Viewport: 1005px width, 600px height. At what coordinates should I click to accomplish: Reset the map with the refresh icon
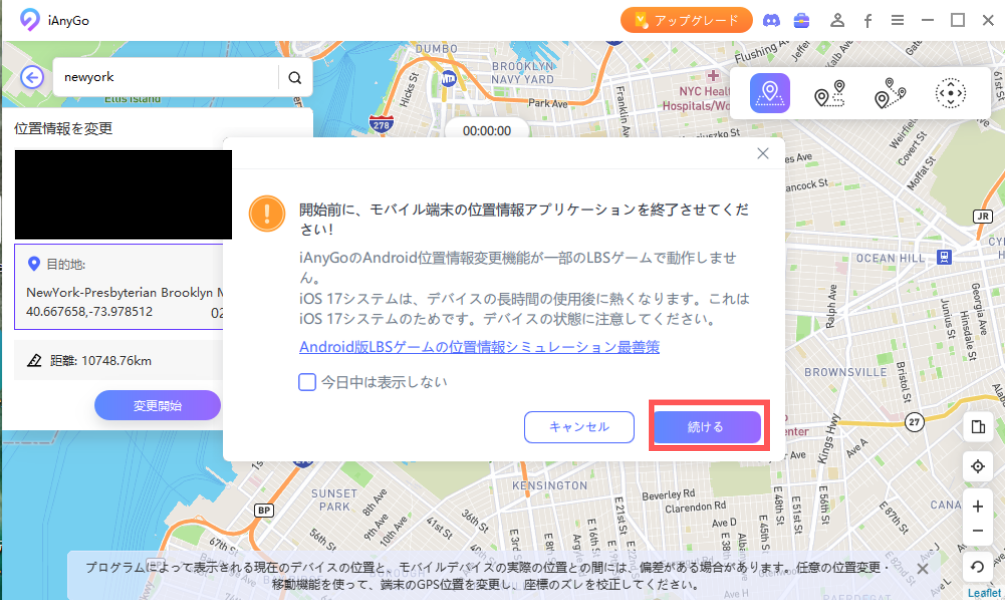[x=977, y=568]
